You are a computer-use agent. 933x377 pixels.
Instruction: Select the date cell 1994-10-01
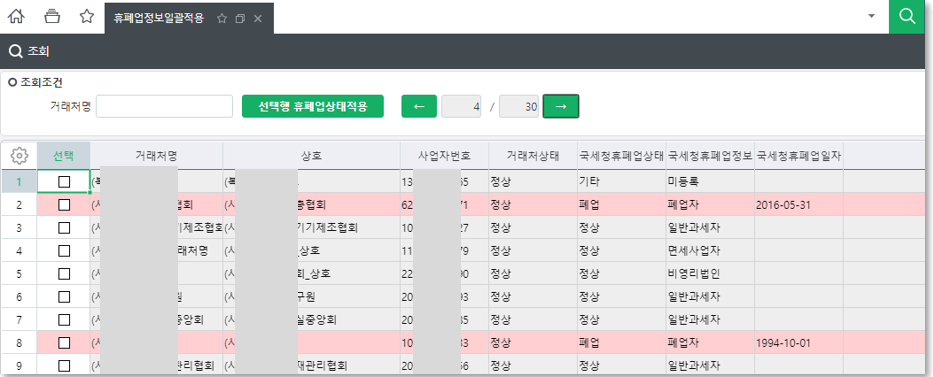click(799, 343)
